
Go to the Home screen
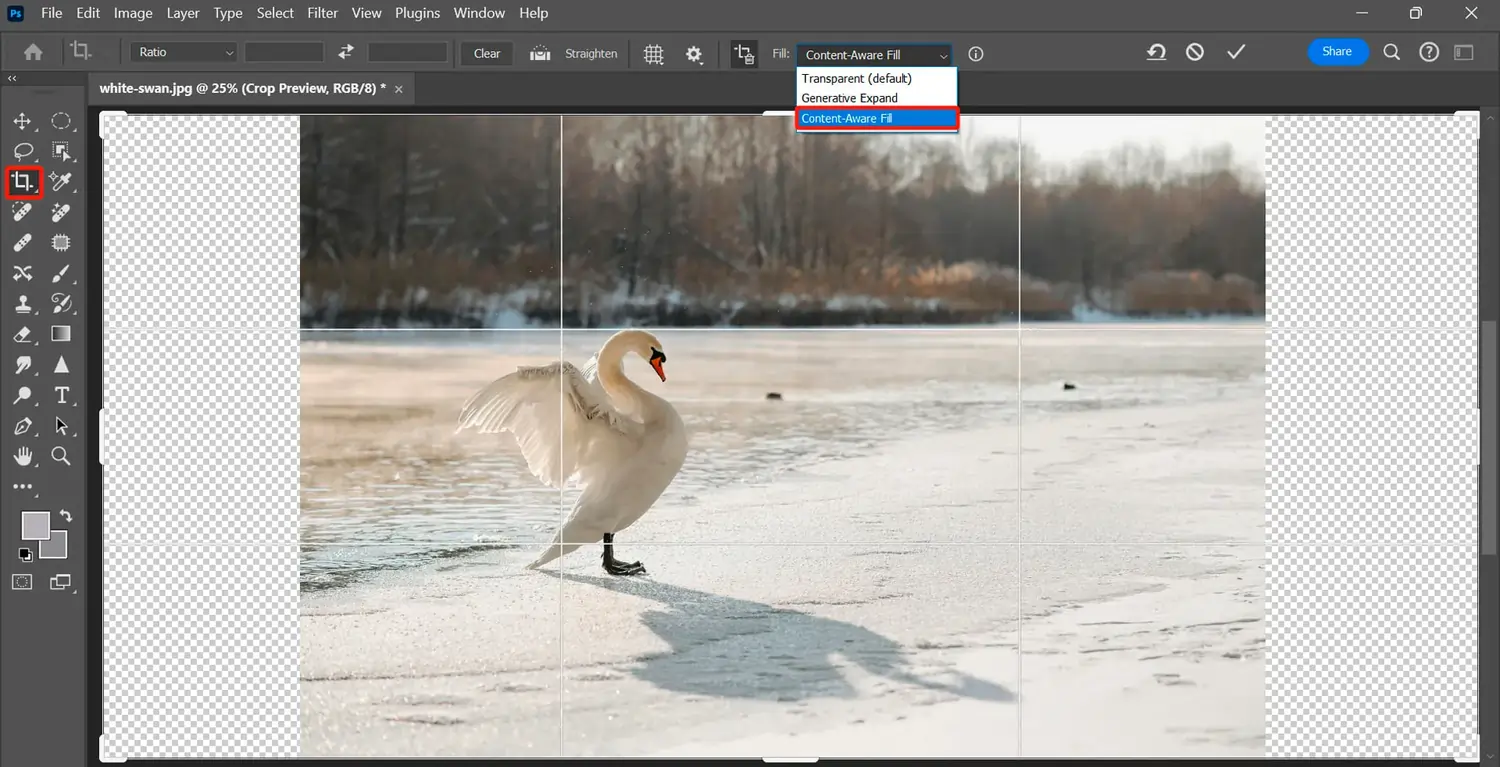pos(33,52)
